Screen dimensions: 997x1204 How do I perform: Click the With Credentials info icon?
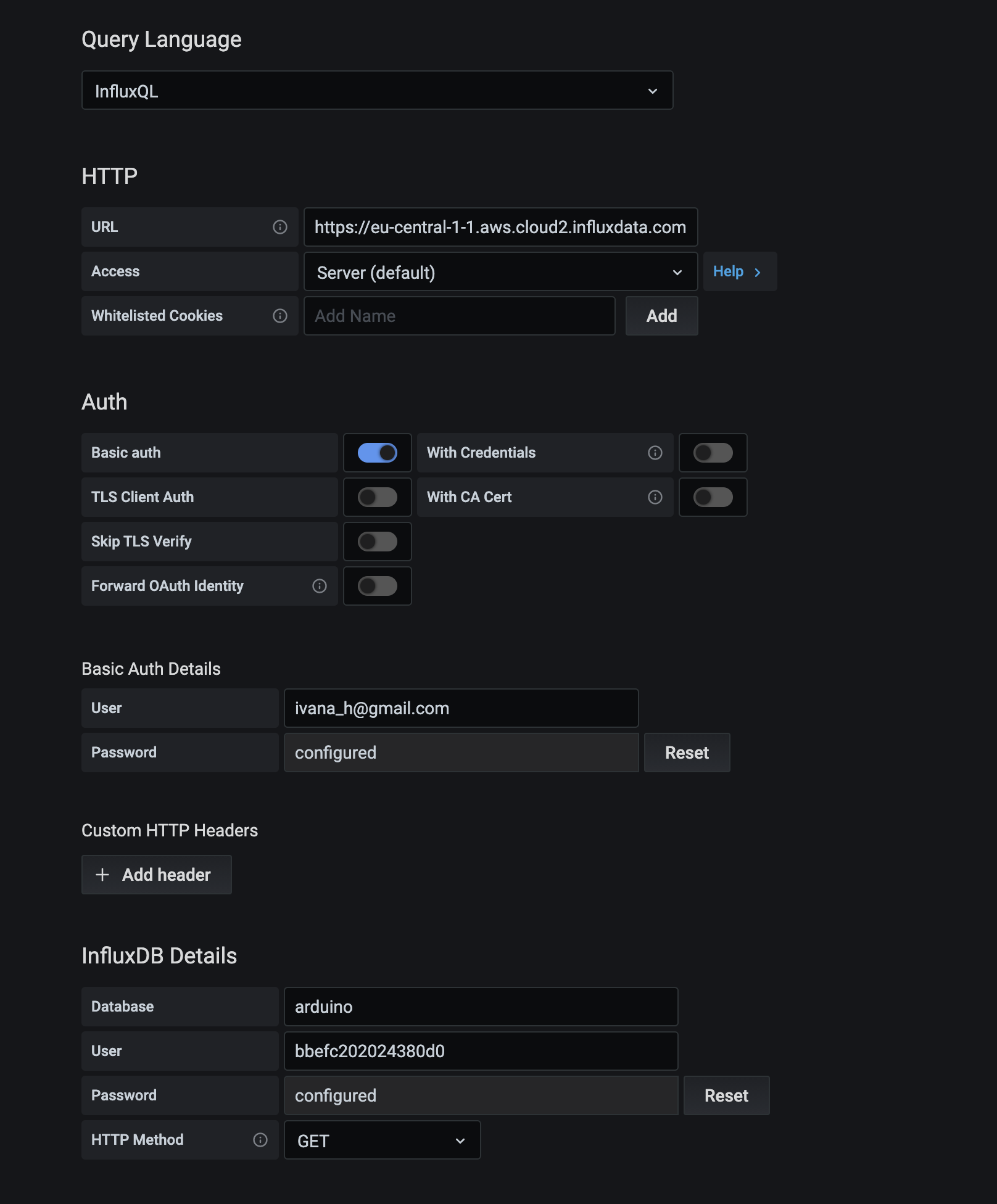[x=655, y=453]
